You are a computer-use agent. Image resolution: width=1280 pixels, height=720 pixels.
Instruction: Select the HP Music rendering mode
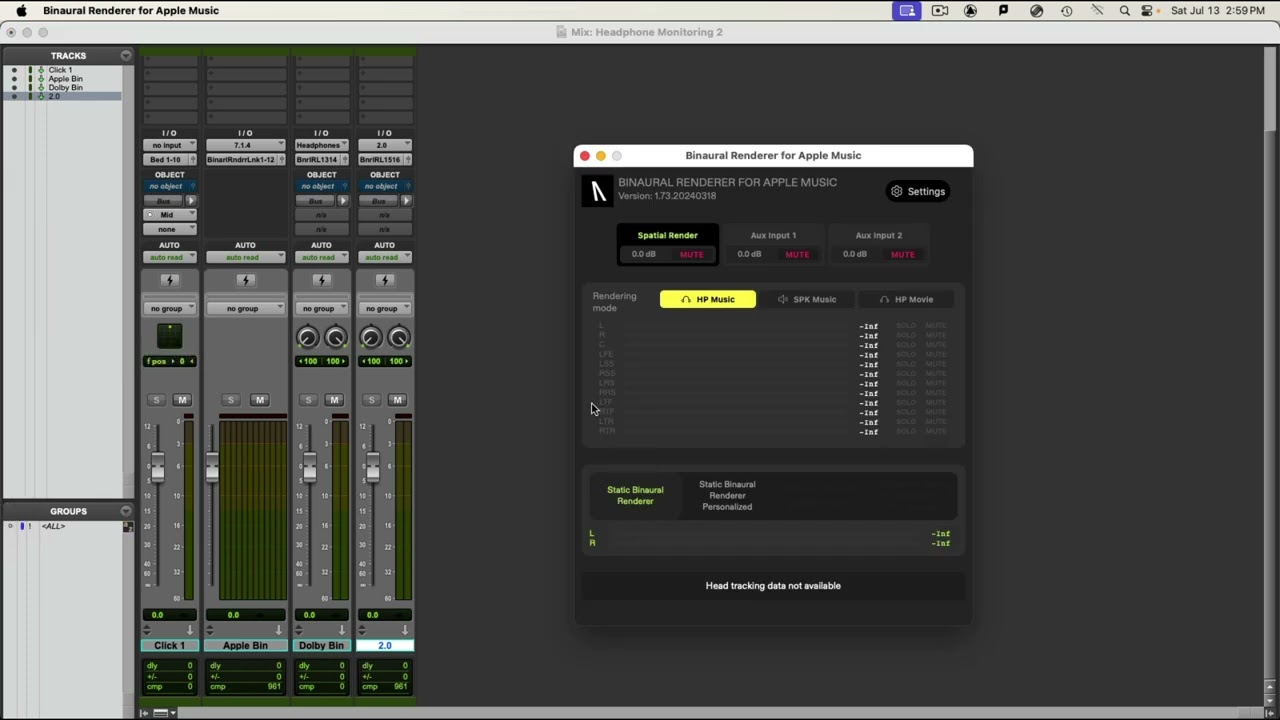[708, 299]
